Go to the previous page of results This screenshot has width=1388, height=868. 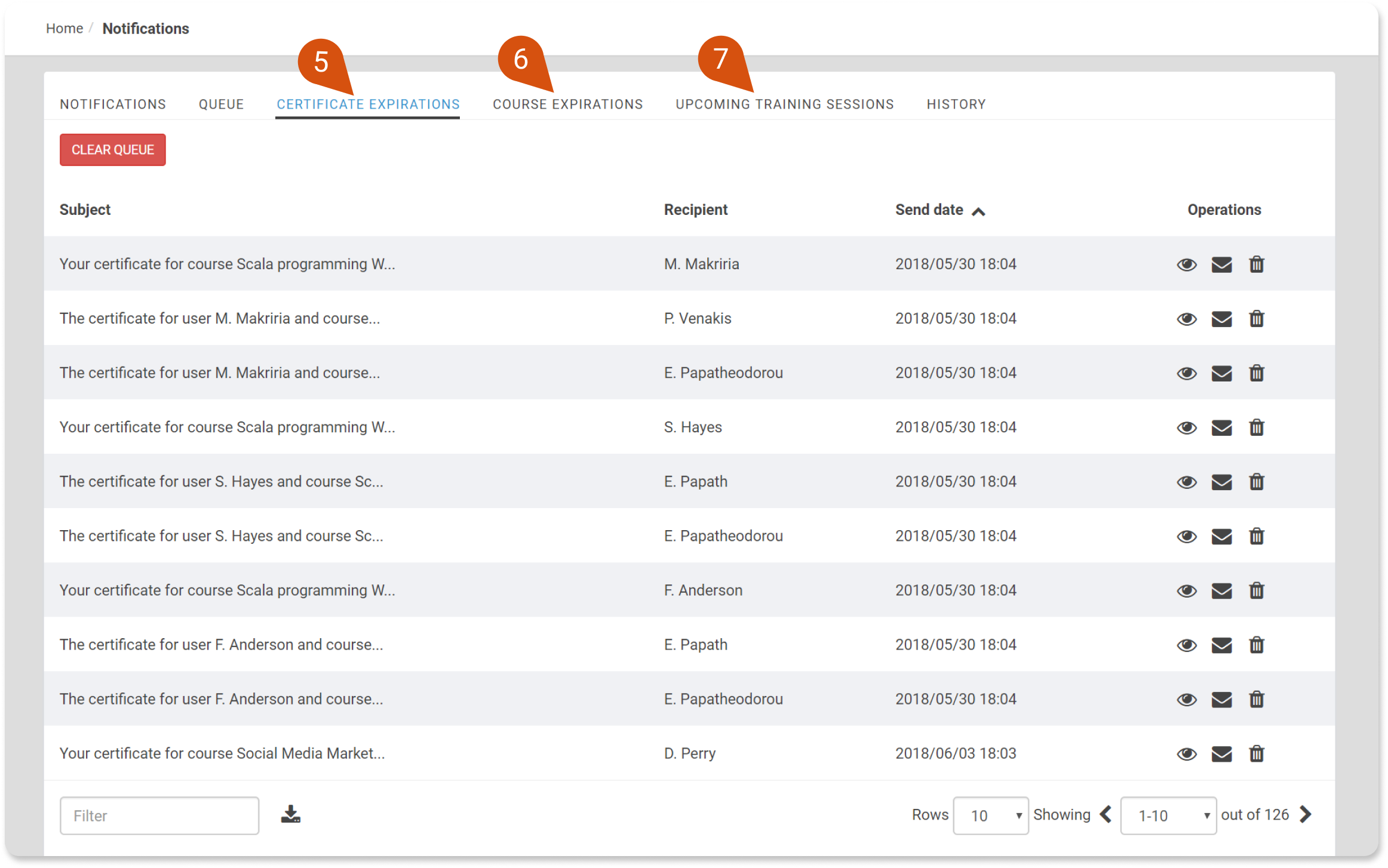pos(1106,814)
